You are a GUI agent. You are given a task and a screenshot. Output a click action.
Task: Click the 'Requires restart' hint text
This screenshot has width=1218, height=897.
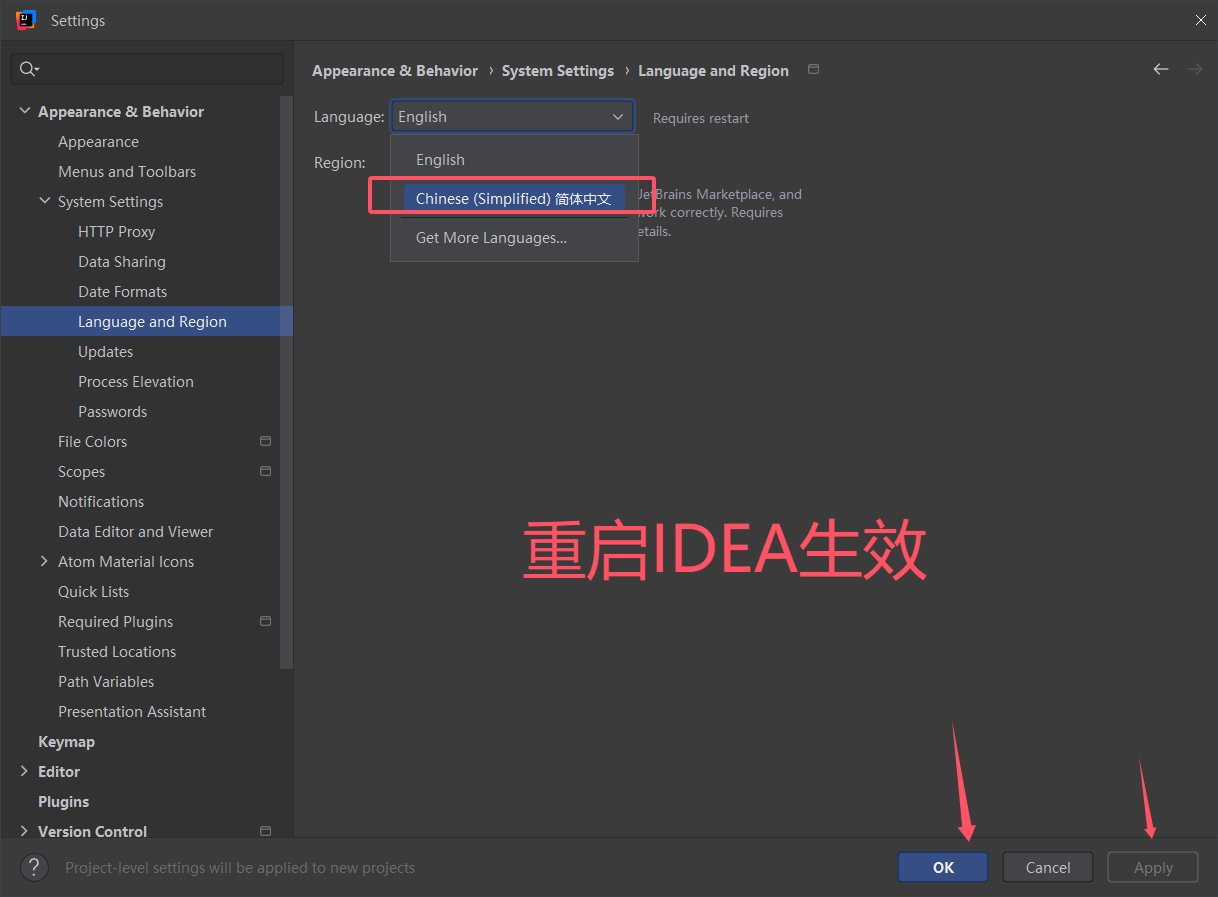click(701, 118)
